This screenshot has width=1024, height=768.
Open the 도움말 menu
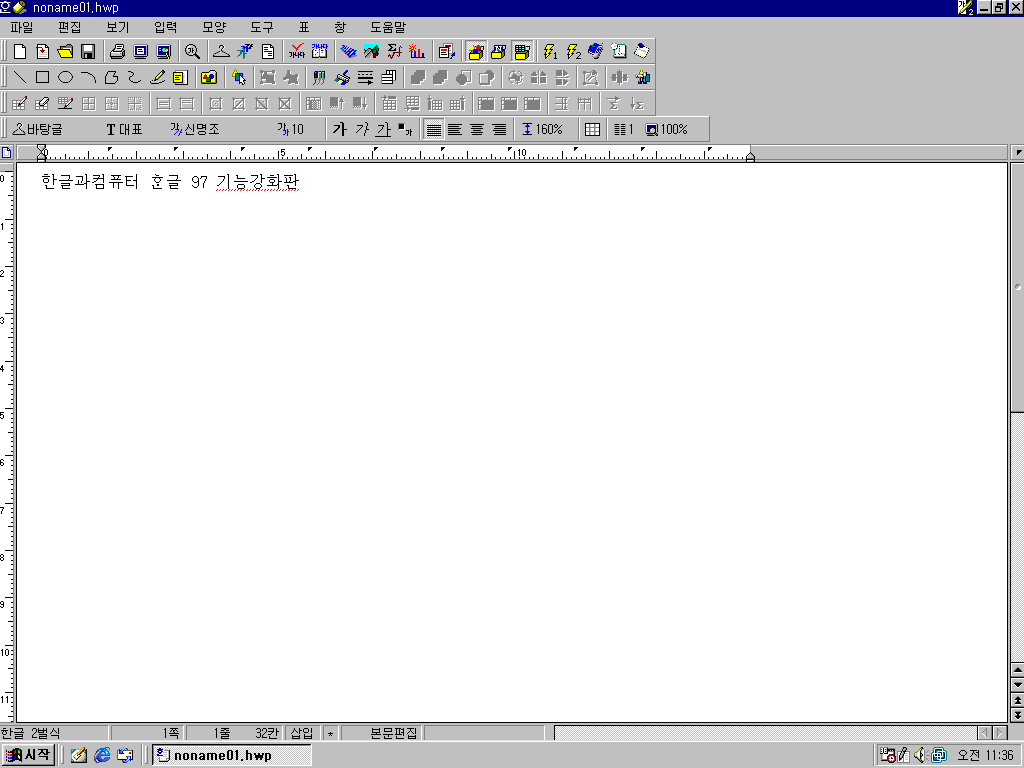click(x=388, y=27)
